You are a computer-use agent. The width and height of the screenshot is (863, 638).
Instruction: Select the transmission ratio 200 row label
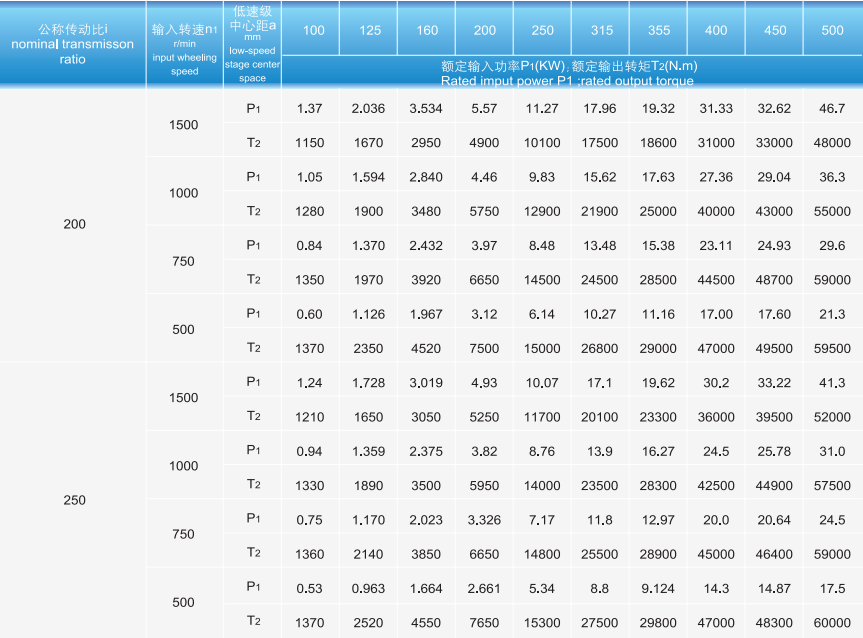(74, 224)
